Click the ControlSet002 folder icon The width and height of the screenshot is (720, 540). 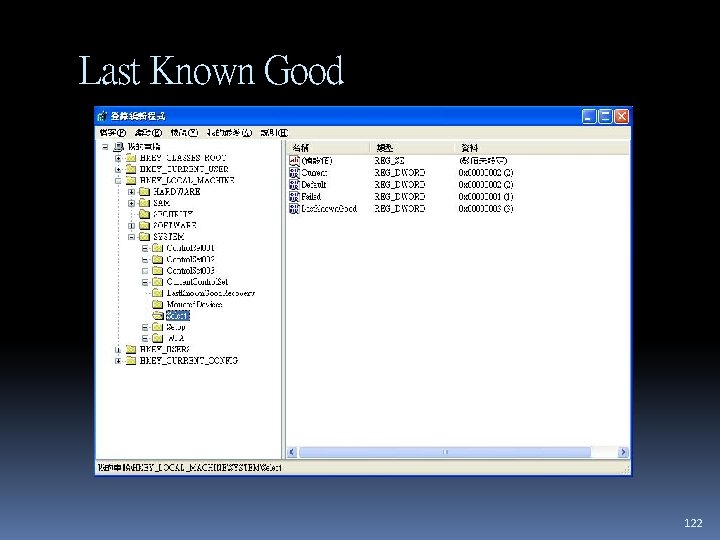(x=158, y=259)
